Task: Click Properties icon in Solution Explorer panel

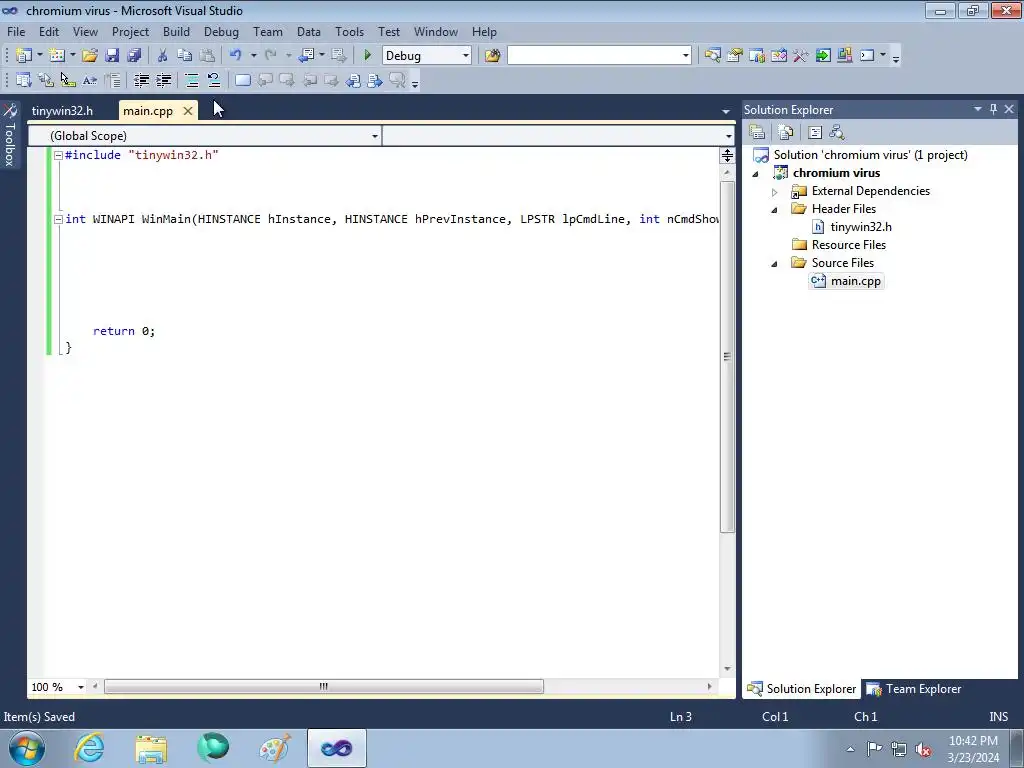Action: pos(757,133)
